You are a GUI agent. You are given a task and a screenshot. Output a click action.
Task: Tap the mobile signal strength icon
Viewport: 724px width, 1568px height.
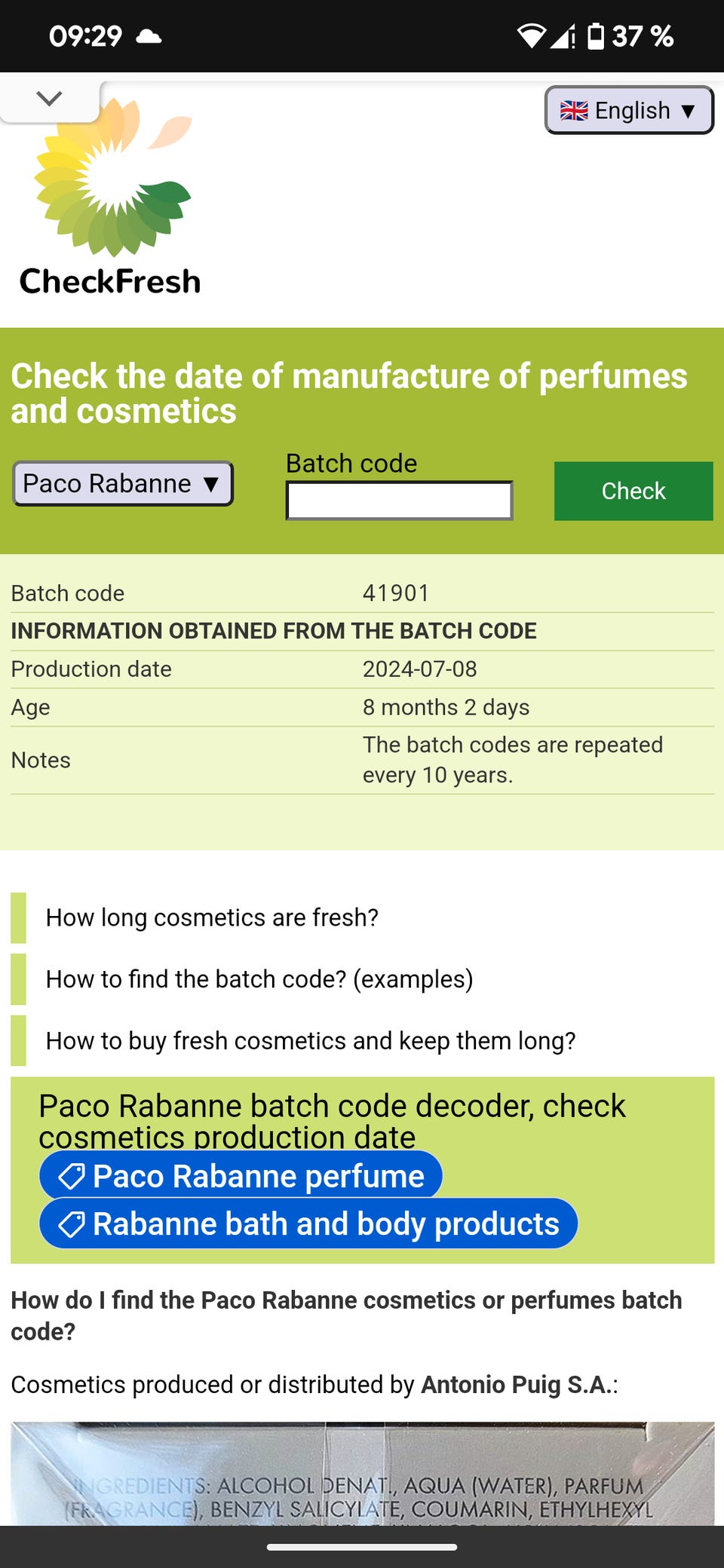coord(563,35)
